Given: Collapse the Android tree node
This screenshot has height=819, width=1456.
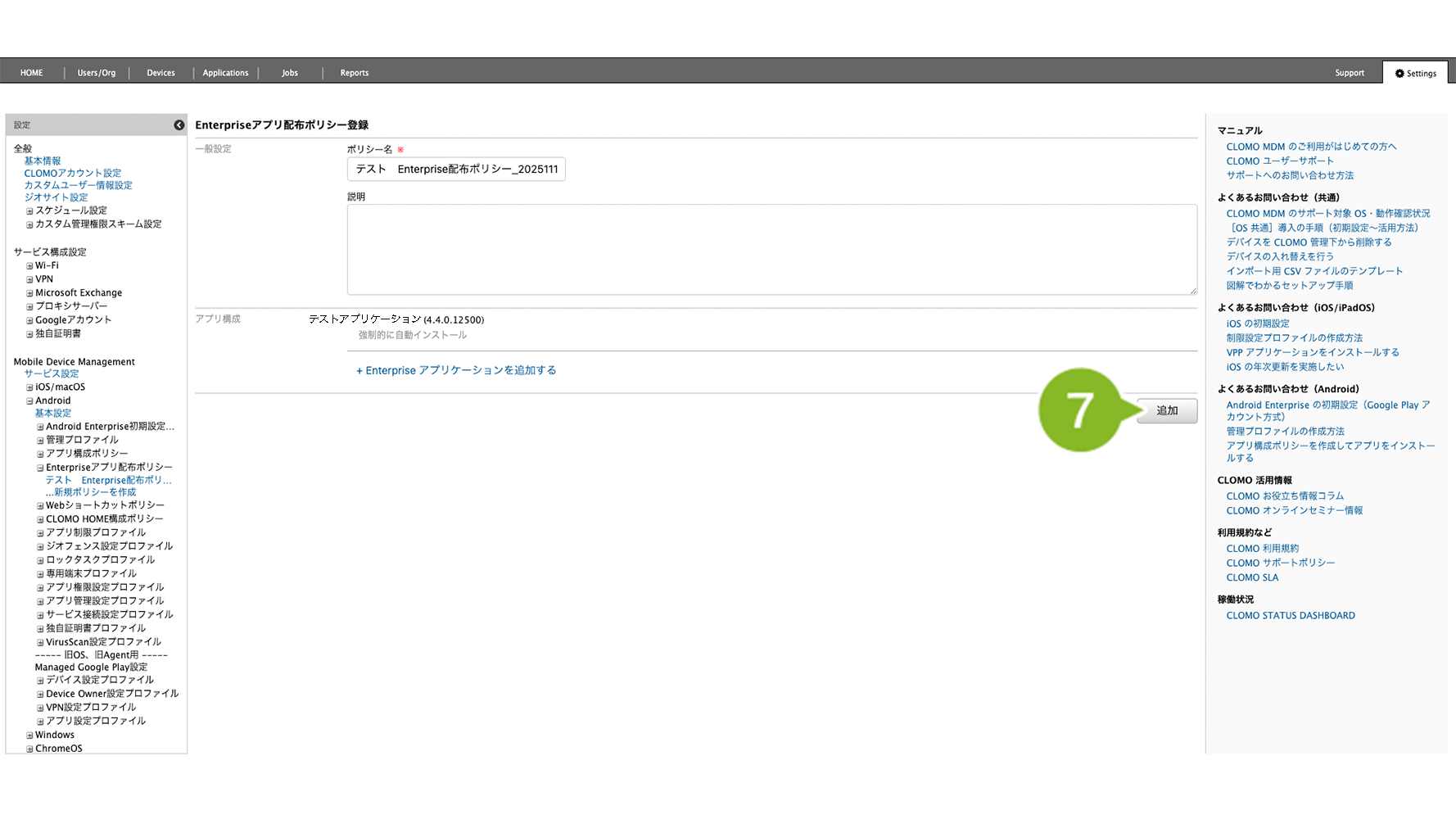Looking at the screenshot, I should tap(29, 401).
